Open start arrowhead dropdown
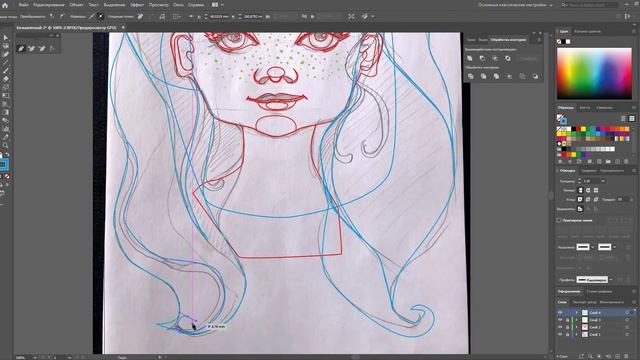This screenshot has width=640, height=360. coord(593,247)
